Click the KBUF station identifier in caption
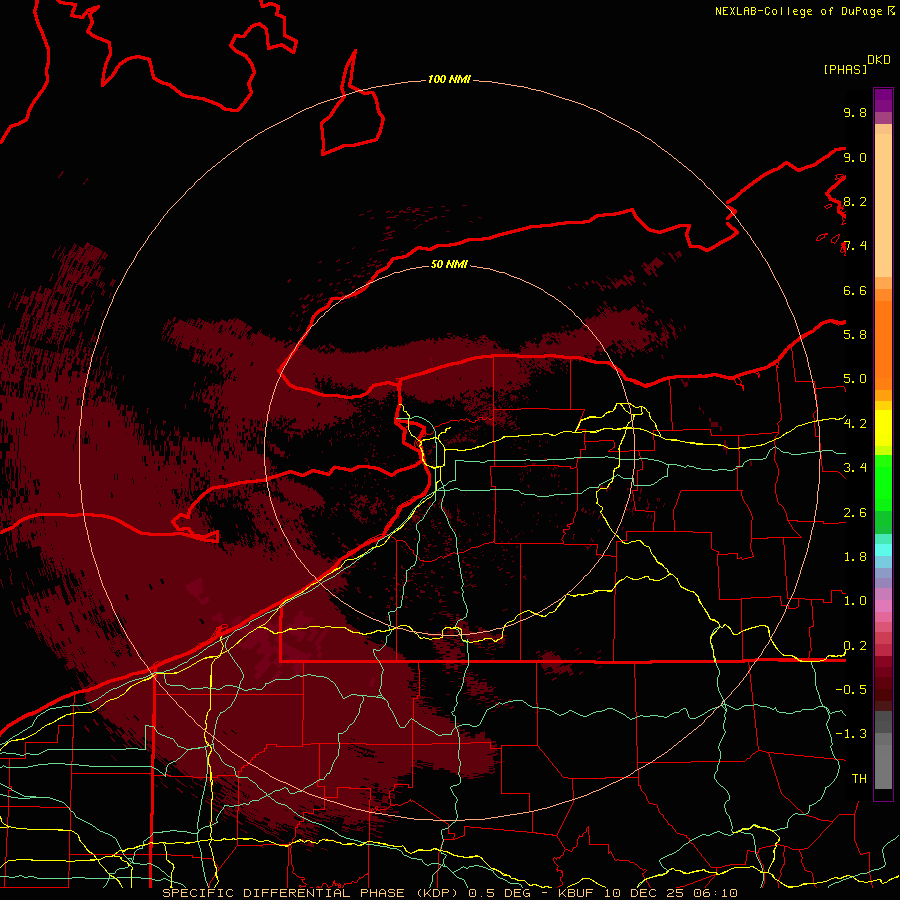 (x=576, y=893)
